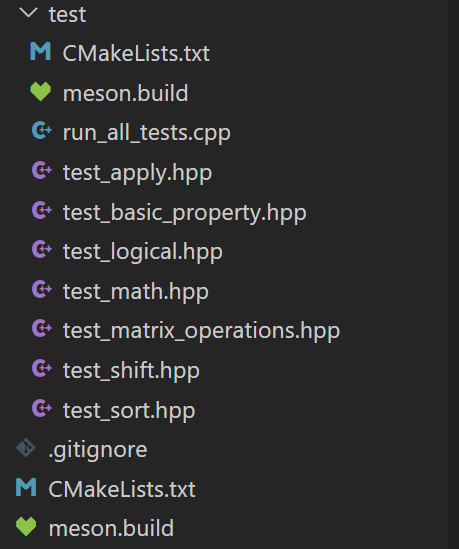The image size is (459, 549).
Task: Click the root CMakeLists.txt M icon
Action: pos(26,487)
